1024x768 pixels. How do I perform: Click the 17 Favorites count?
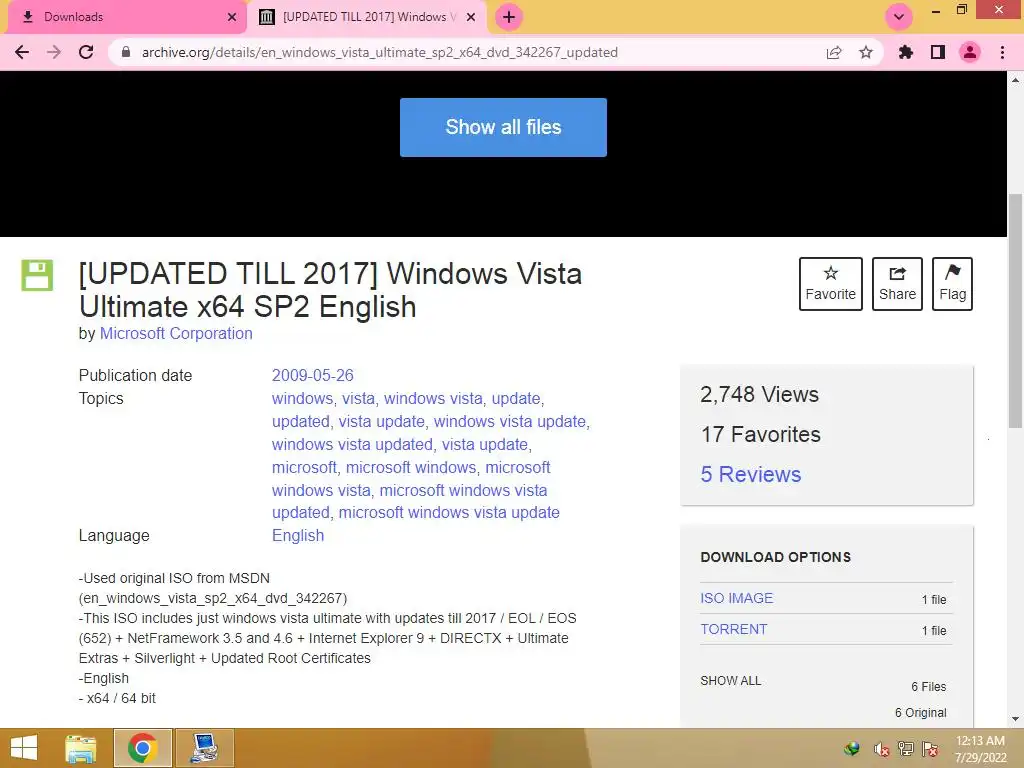click(x=760, y=434)
